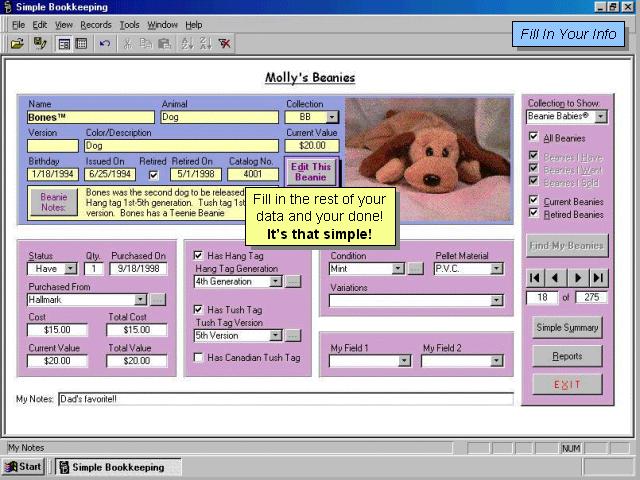Screen dimensions: 640x480
Task: Click the My Notes text field
Action: click(x=285, y=399)
